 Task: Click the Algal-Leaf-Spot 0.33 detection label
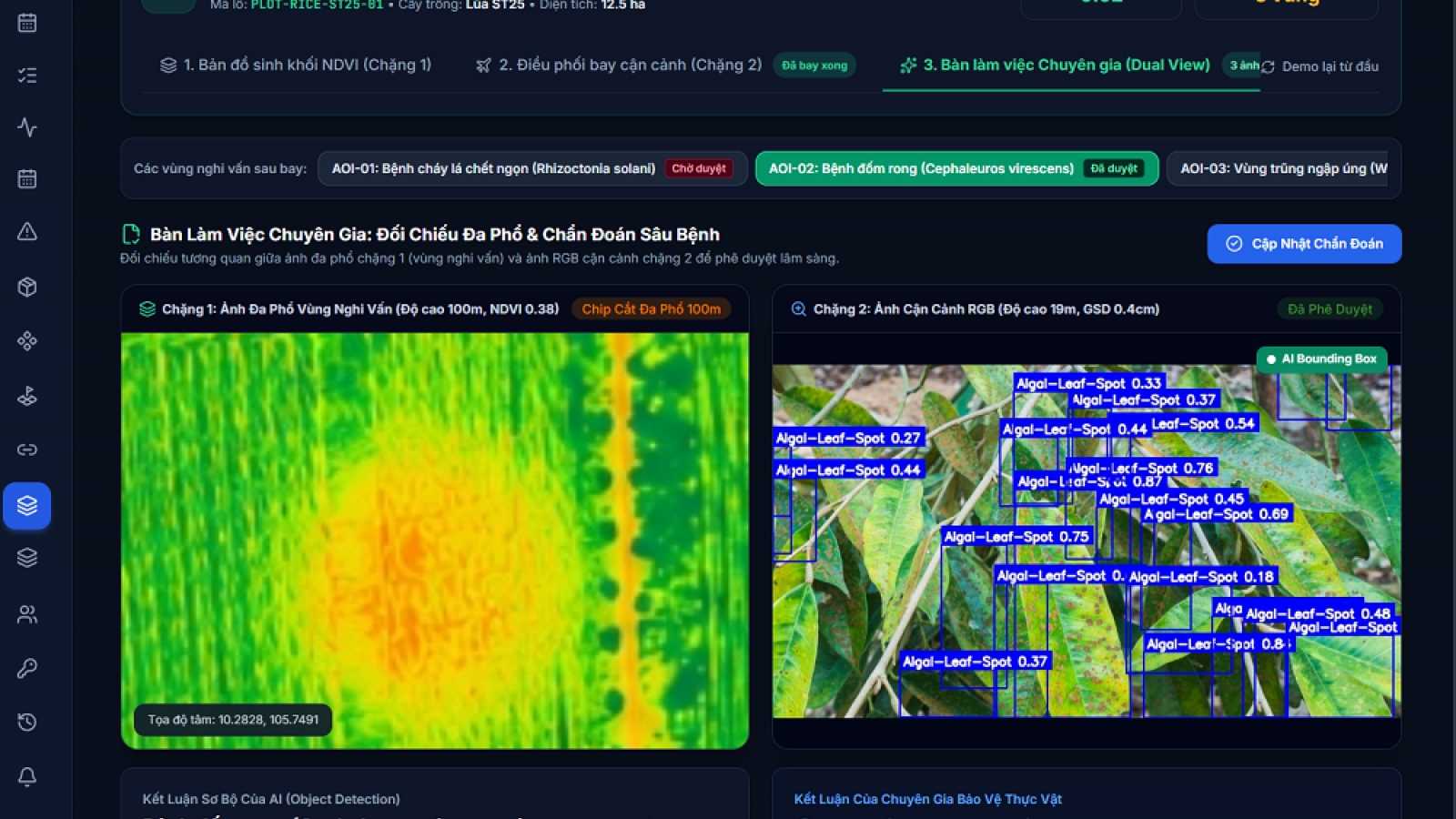click(1089, 383)
